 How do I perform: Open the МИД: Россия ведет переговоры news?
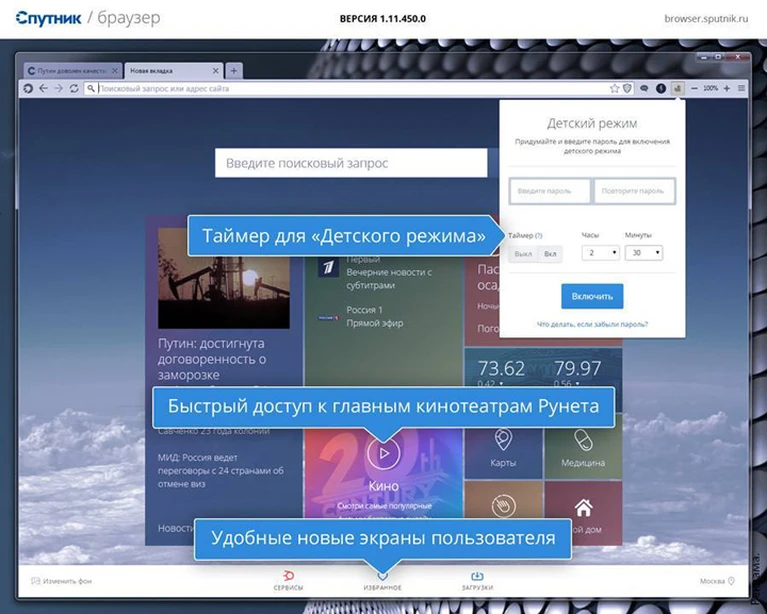(x=221, y=471)
